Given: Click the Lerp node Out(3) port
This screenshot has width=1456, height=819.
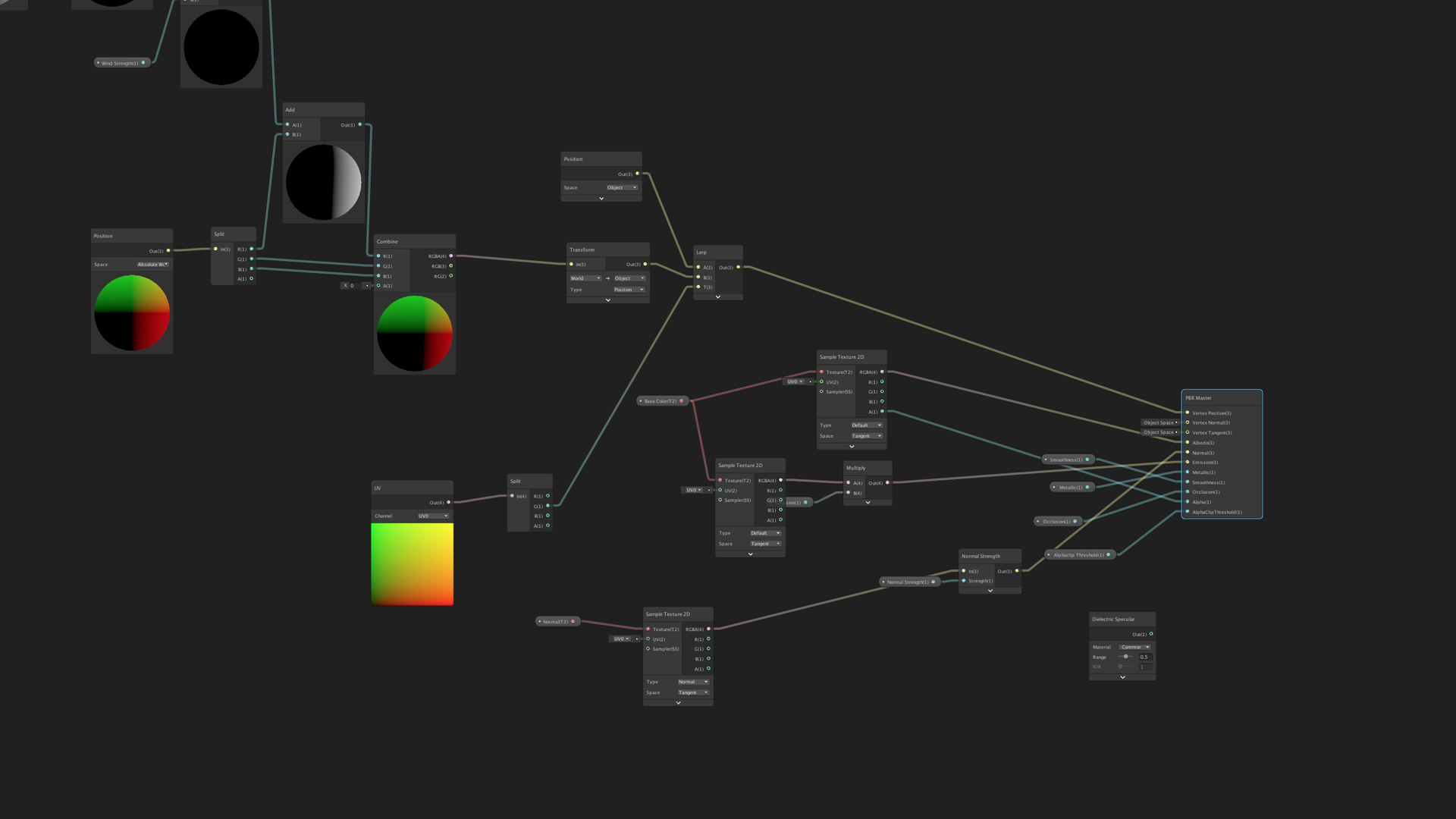Looking at the screenshot, I should [738, 267].
